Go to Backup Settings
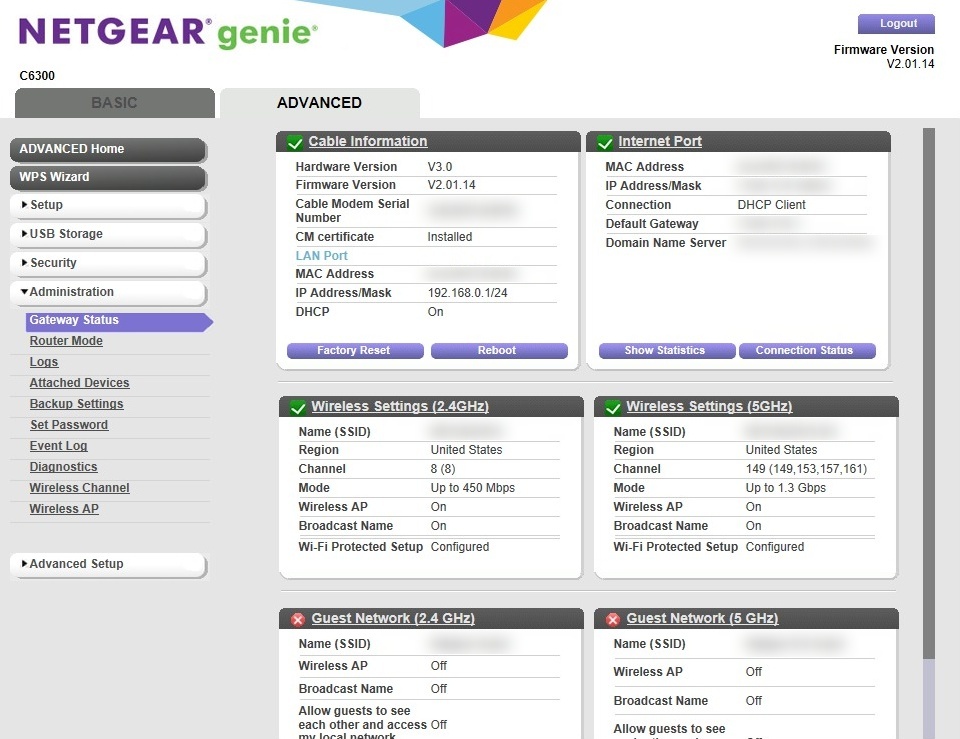Viewport: 960px width, 739px height. click(x=77, y=404)
